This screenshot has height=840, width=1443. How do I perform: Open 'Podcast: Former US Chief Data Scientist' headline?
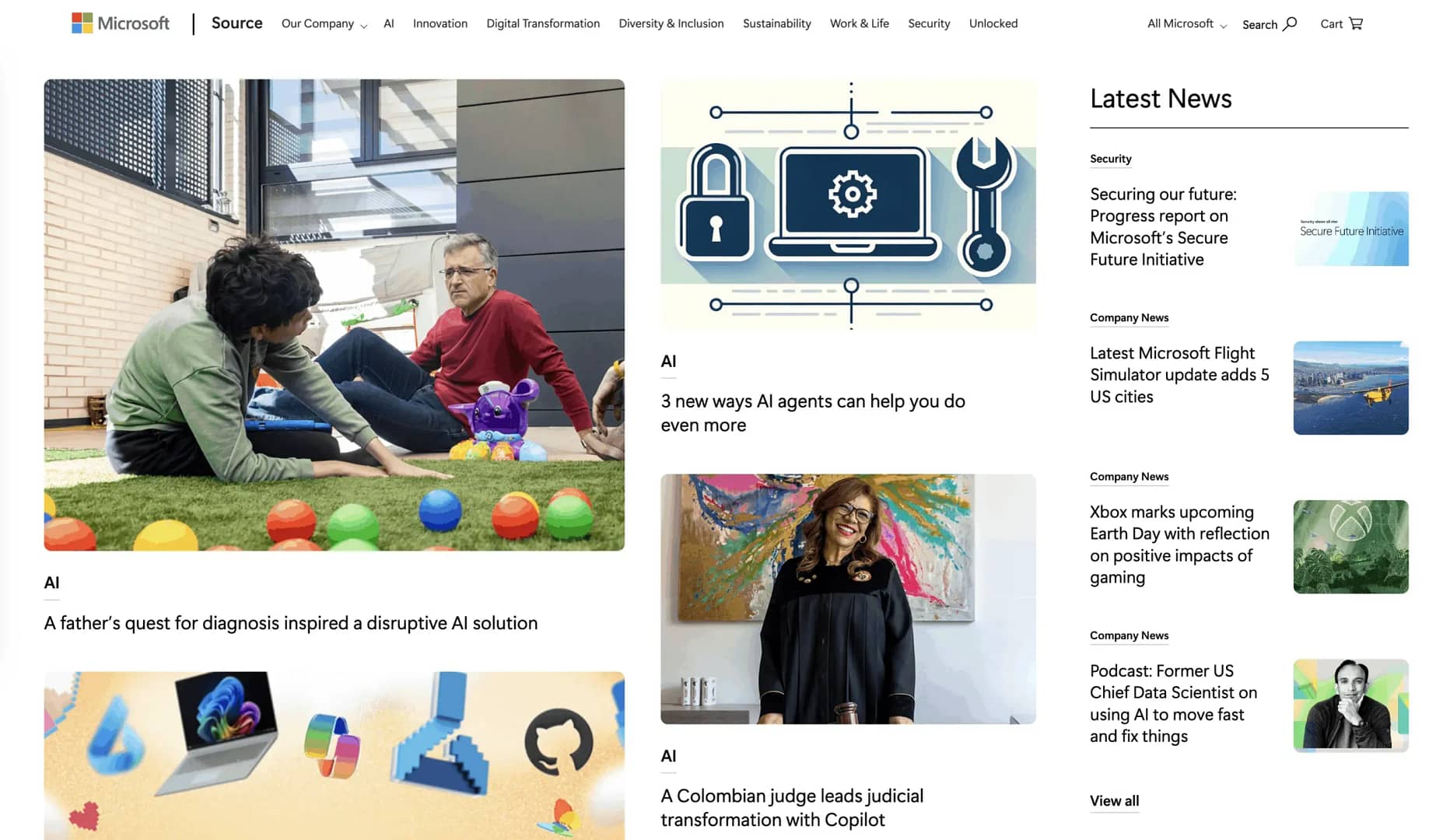point(1173,703)
